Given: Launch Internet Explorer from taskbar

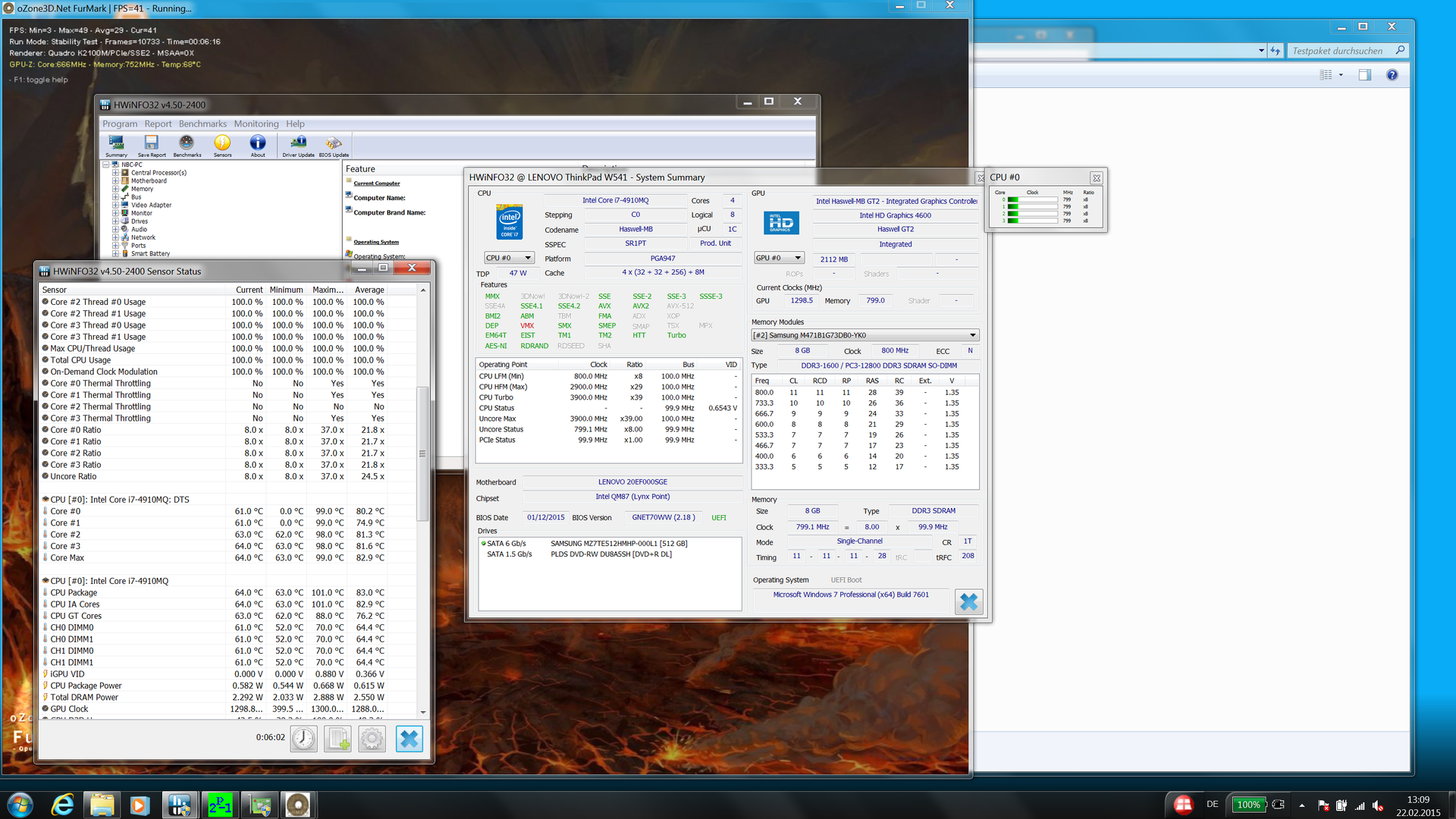Looking at the screenshot, I should (x=62, y=805).
